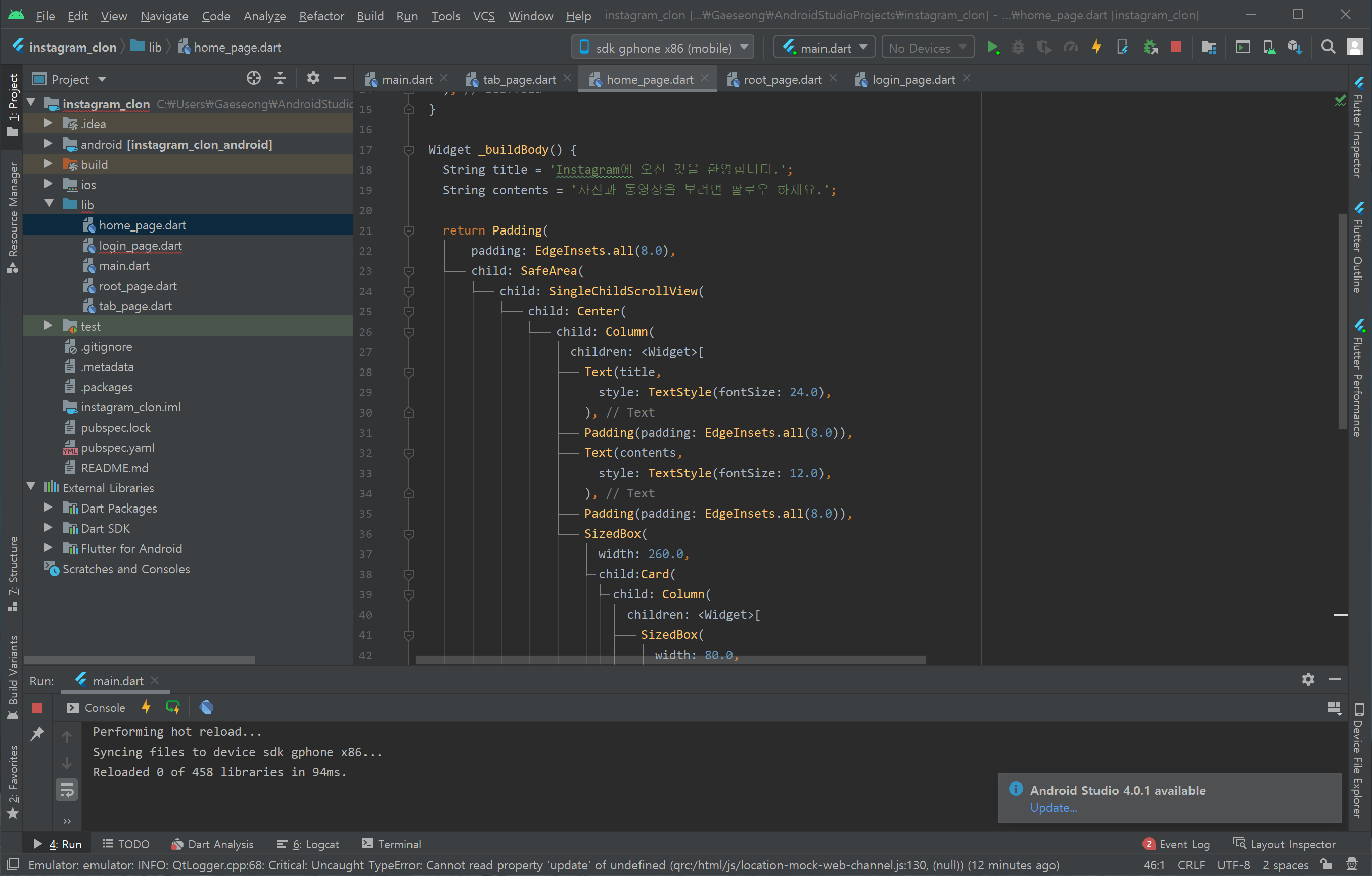Start debugging with the bug icon

tap(1018, 48)
